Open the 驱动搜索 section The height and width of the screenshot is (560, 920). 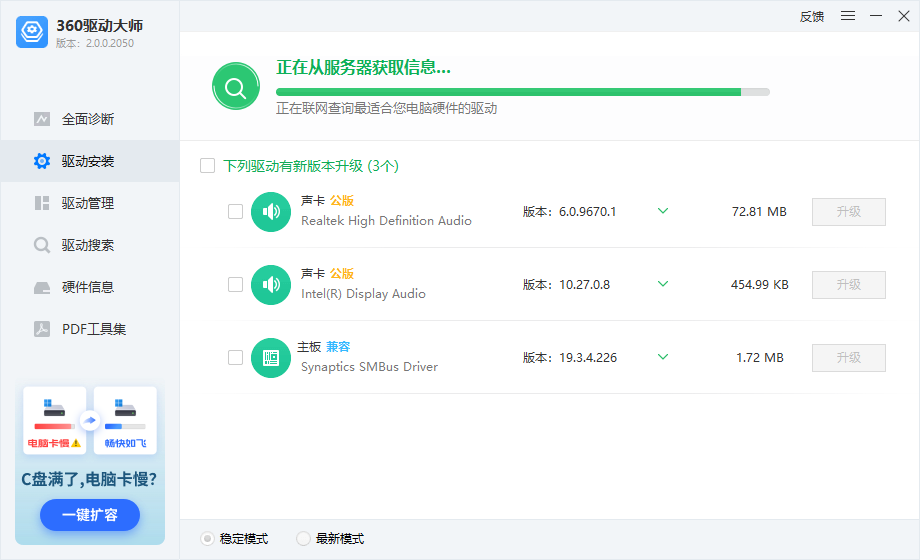(x=90, y=245)
